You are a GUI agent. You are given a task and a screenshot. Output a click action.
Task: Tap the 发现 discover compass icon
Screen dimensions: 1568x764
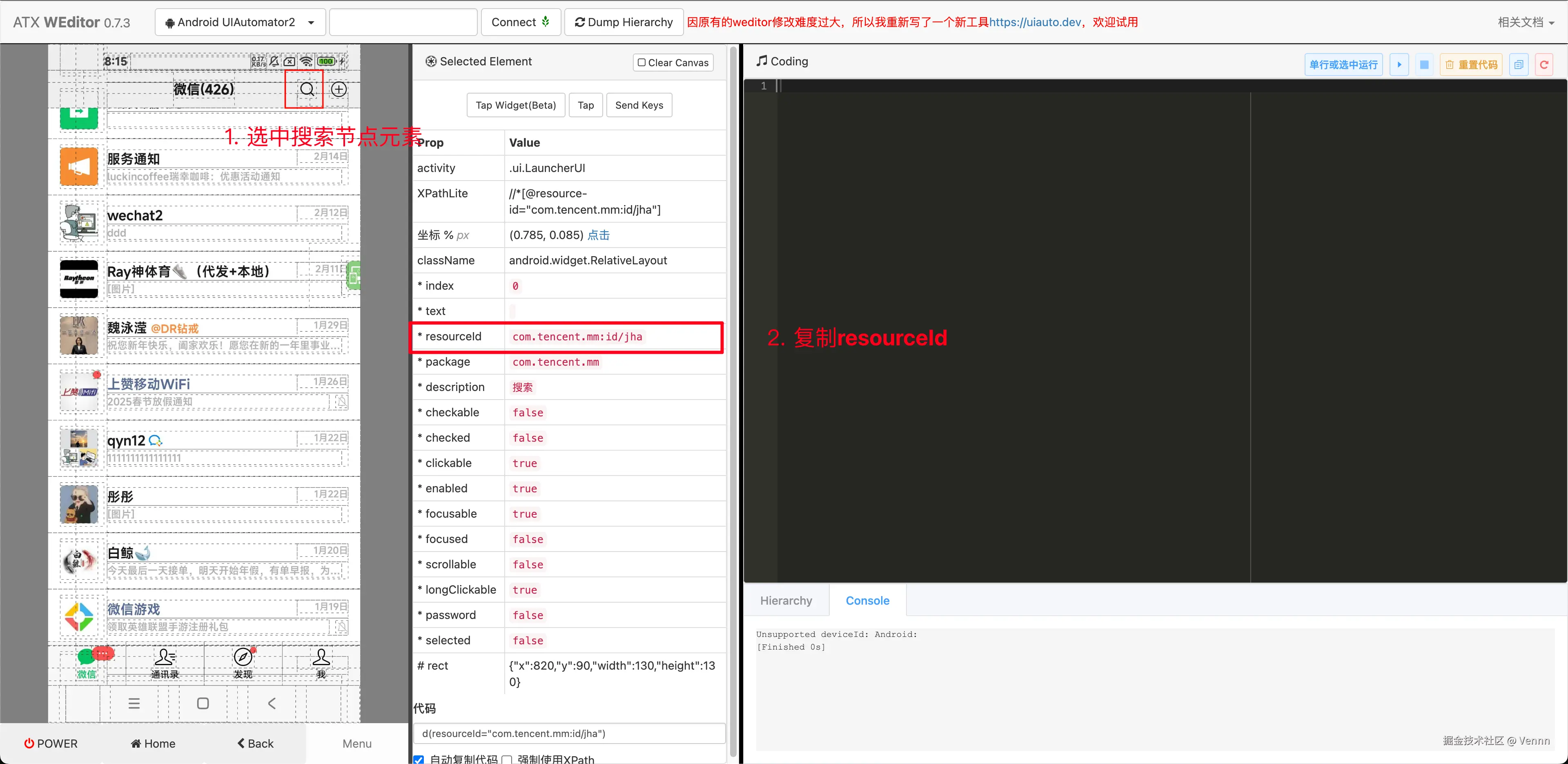point(243,657)
